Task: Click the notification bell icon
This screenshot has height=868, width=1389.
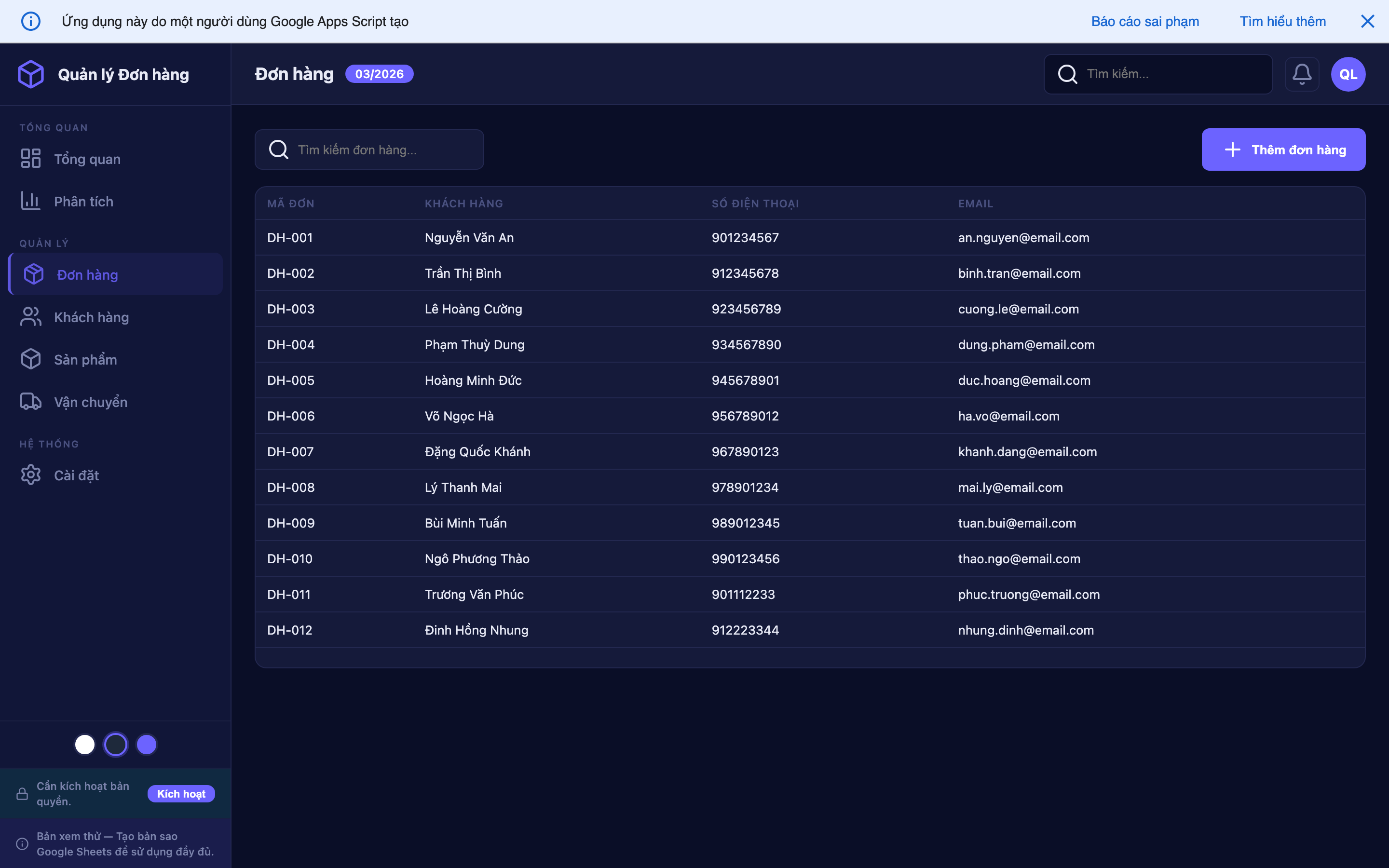Action: click(x=1302, y=73)
